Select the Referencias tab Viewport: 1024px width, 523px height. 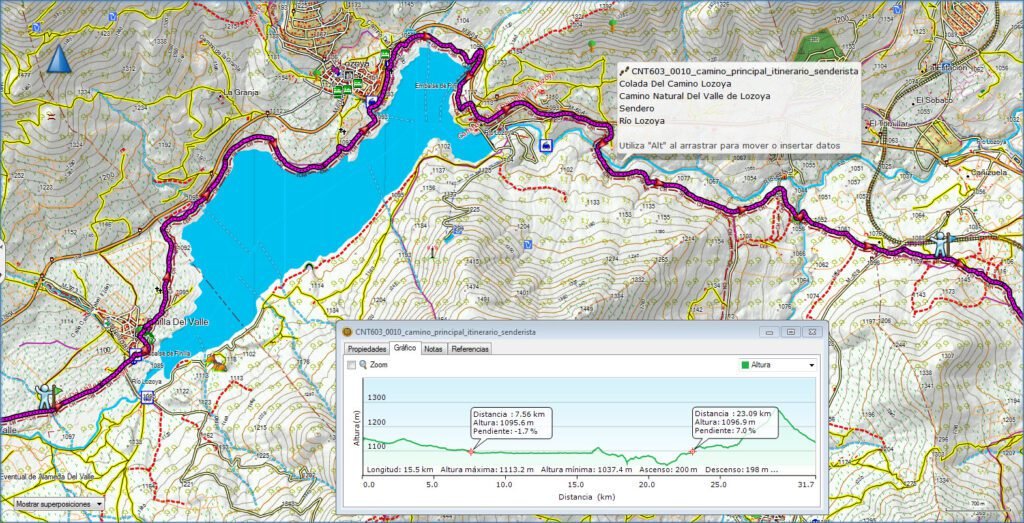469,349
